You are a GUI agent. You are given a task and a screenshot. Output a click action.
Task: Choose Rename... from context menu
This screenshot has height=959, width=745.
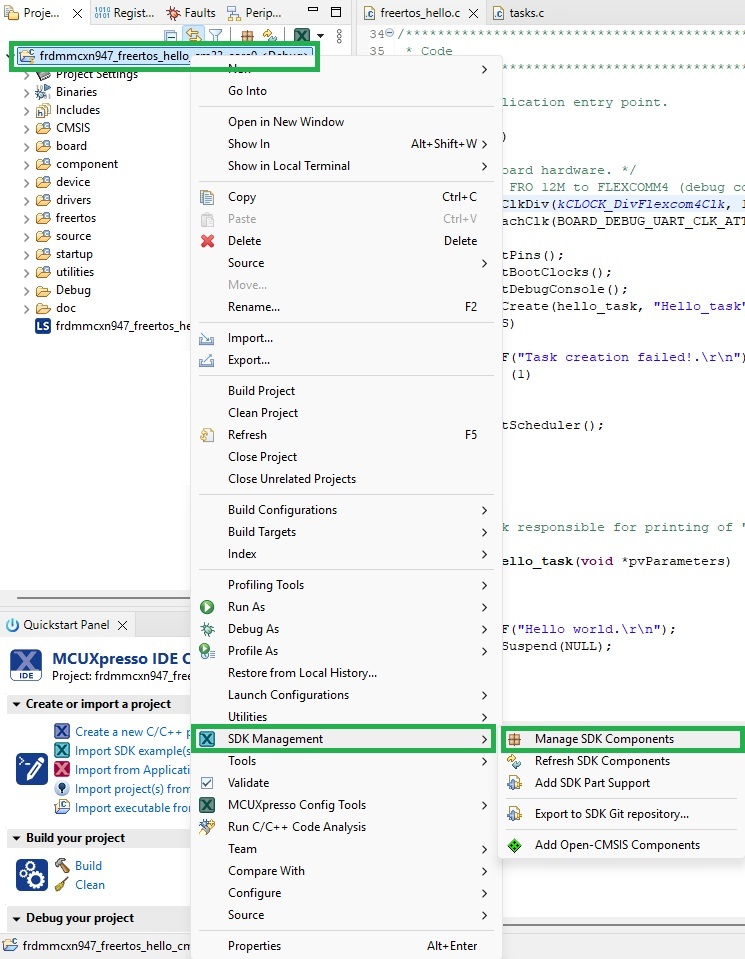(x=254, y=306)
